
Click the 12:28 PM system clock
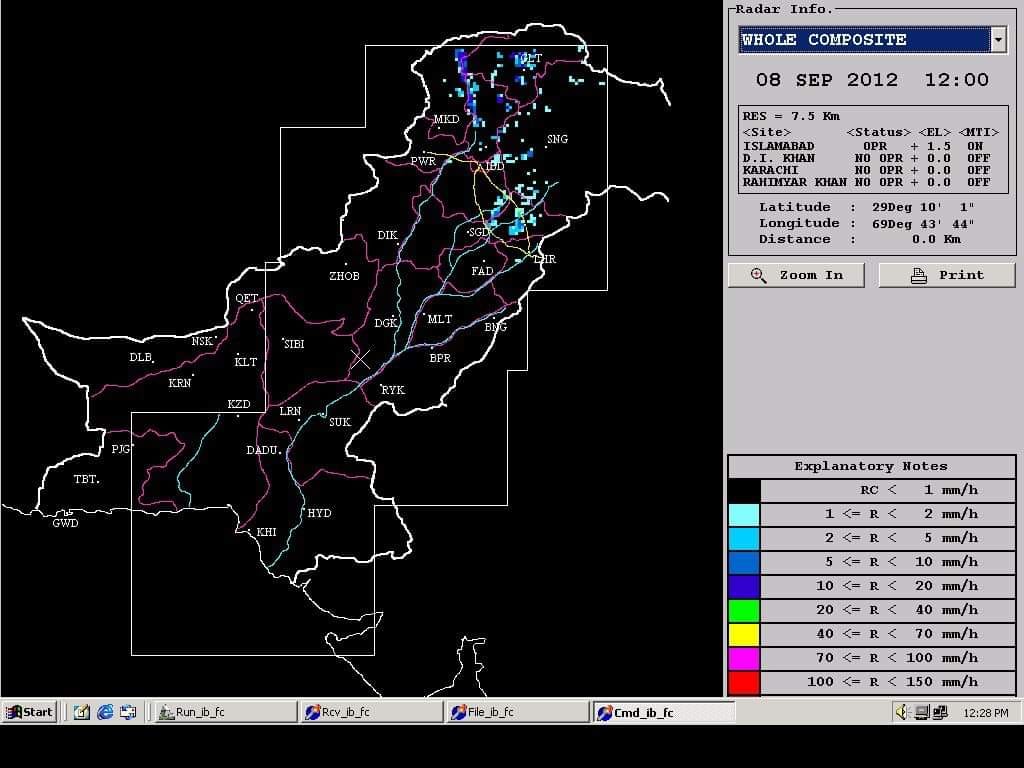[985, 712]
